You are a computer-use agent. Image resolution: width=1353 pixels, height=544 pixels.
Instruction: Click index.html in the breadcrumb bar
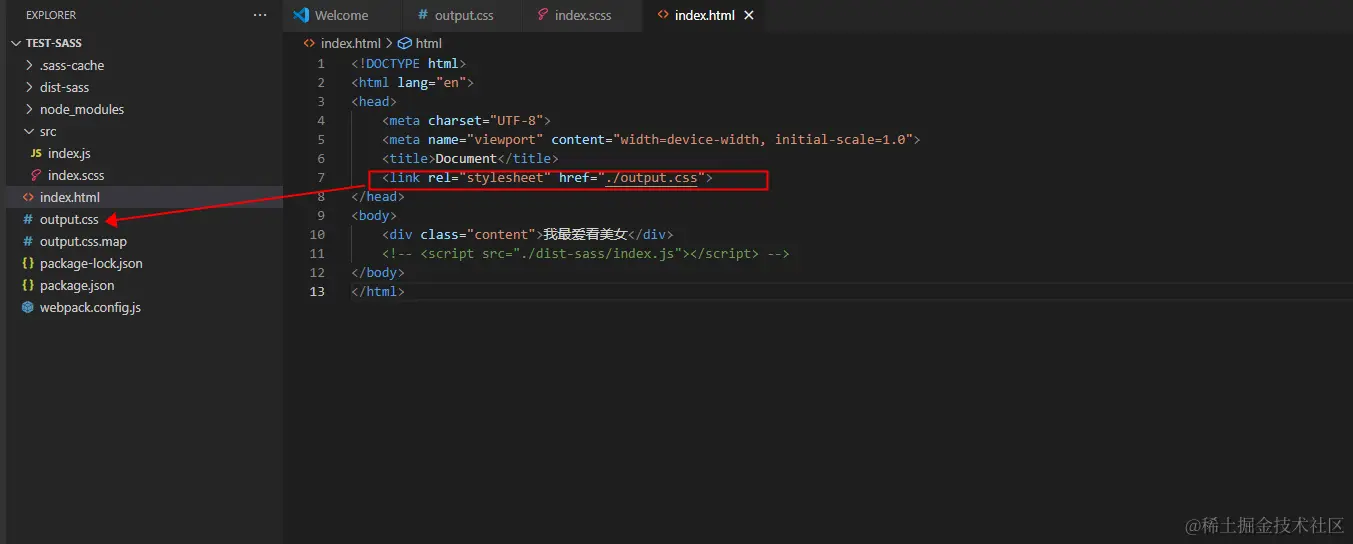[x=350, y=43]
